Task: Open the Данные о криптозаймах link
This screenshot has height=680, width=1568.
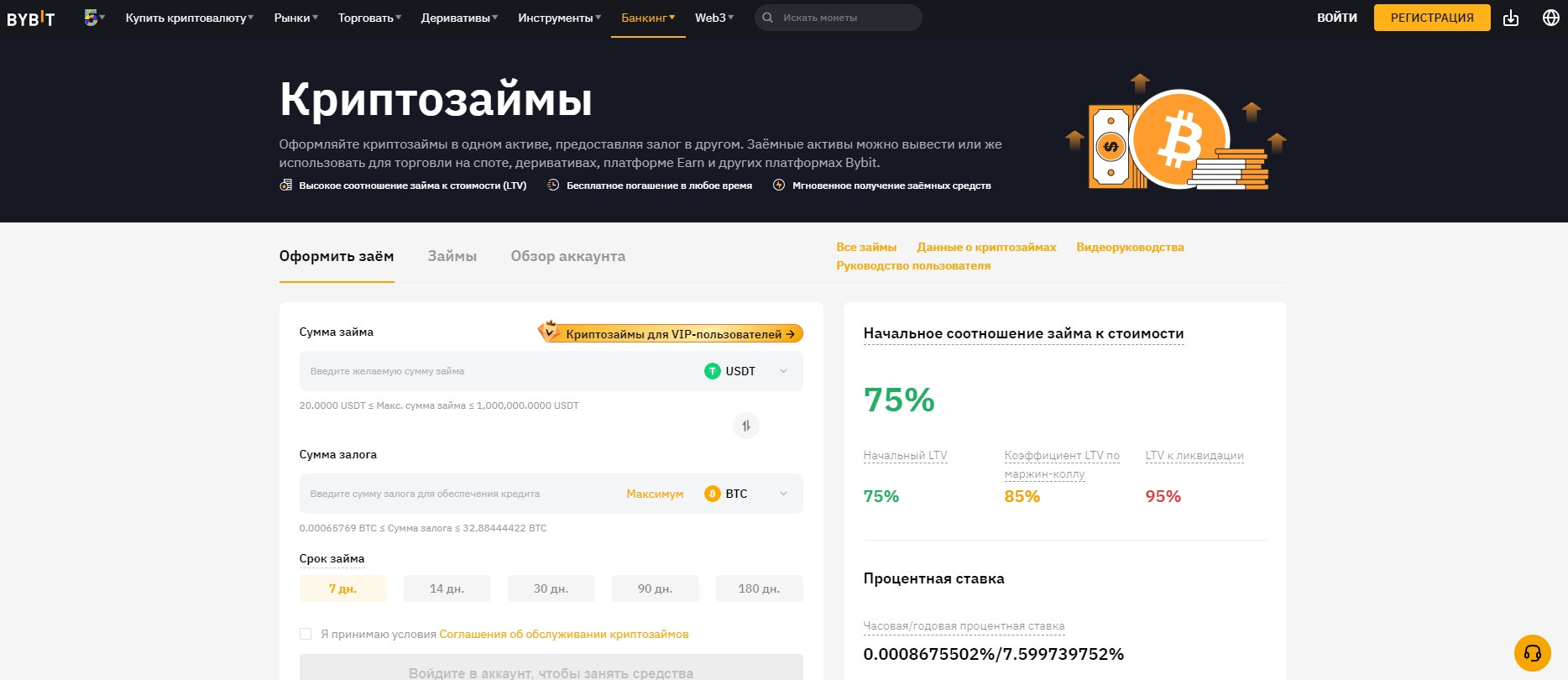Action: (x=986, y=247)
